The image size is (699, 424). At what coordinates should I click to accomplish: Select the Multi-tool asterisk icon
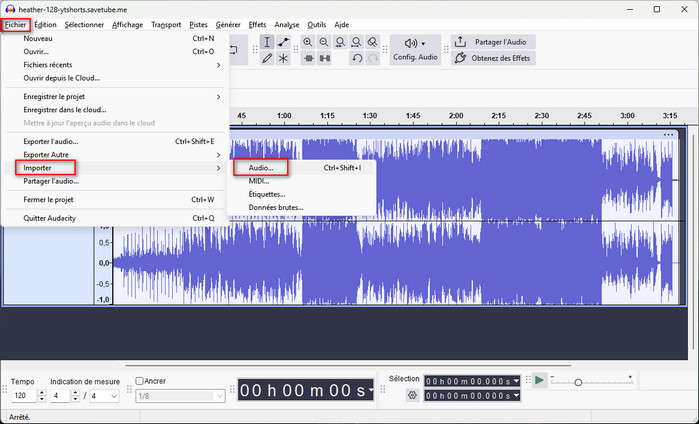coord(284,58)
